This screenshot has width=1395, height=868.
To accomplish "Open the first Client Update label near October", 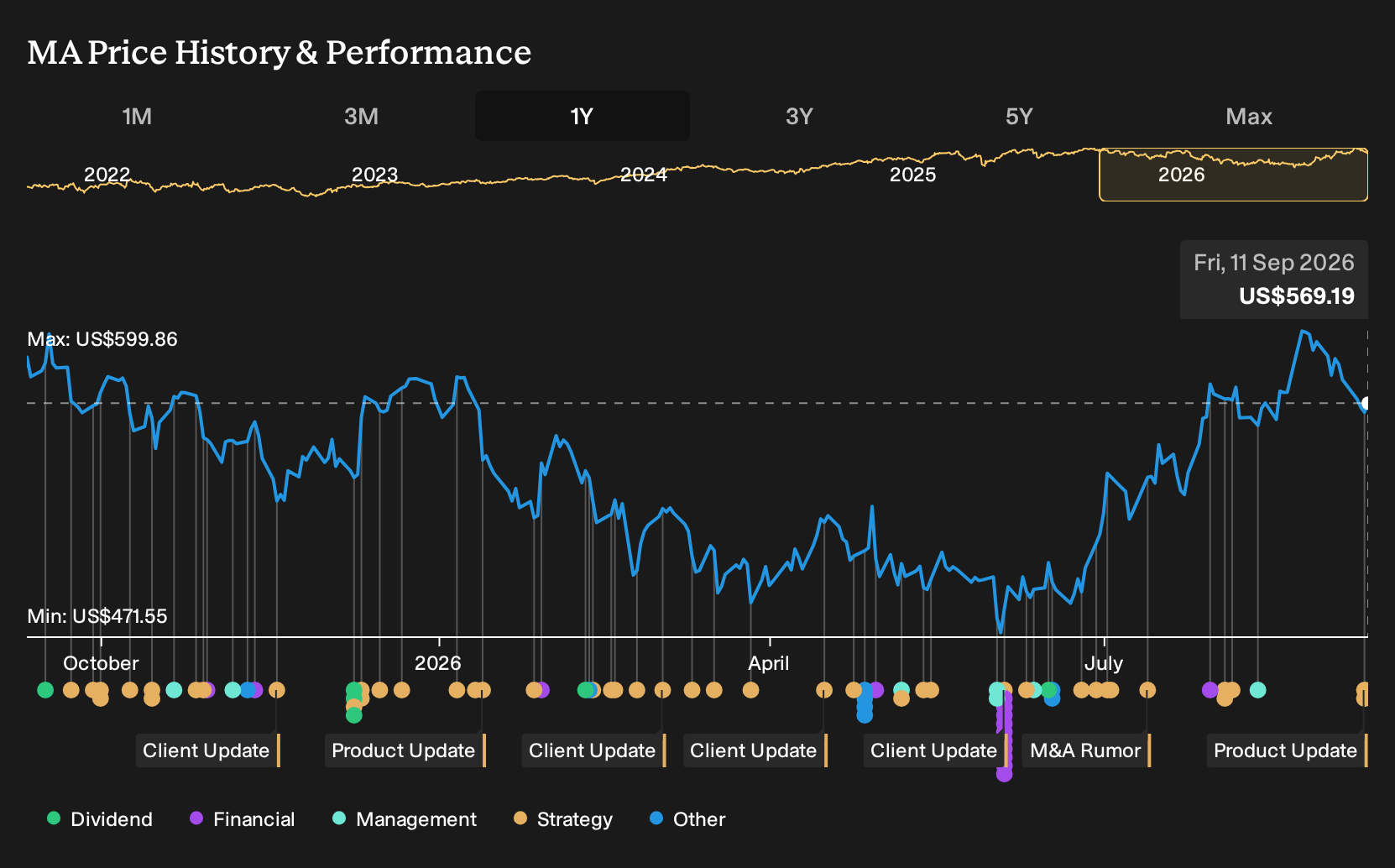I will pyautogui.click(x=207, y=750).
